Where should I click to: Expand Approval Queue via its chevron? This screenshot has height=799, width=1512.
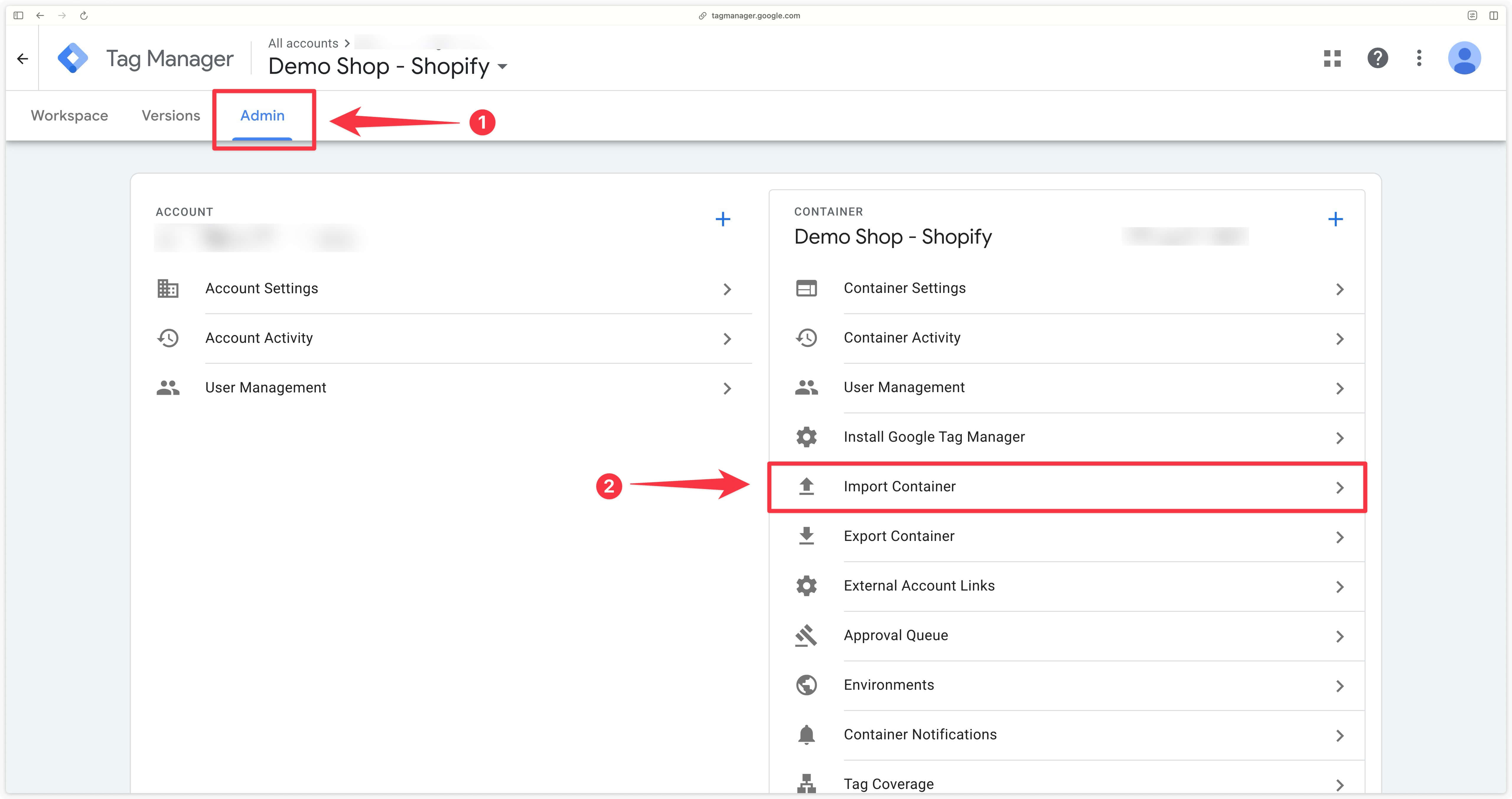pyautogui.click(x=1340, y=636)
